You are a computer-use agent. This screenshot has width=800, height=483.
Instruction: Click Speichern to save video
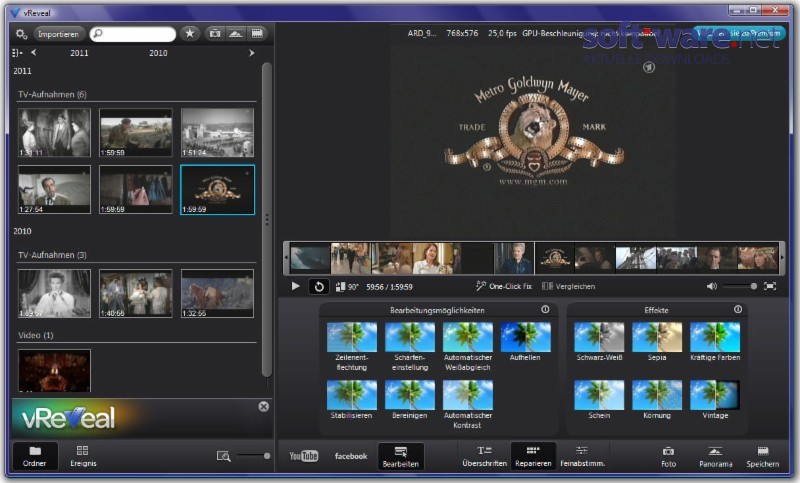(x=763, y=456)
